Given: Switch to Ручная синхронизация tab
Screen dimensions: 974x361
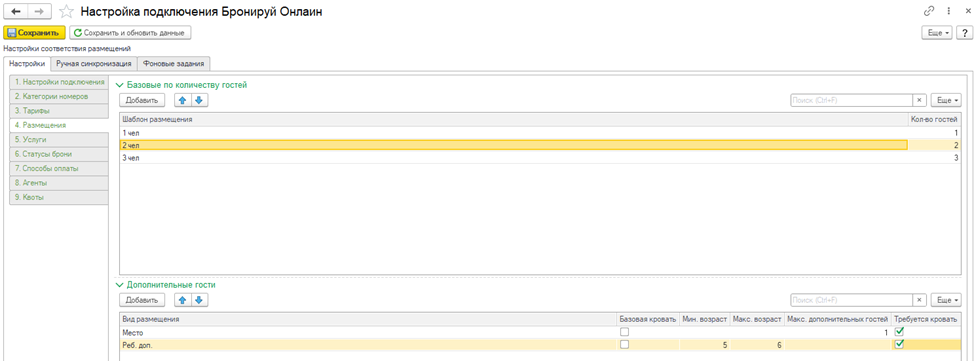Looking at the screenshot, I should tap(93, 63).
